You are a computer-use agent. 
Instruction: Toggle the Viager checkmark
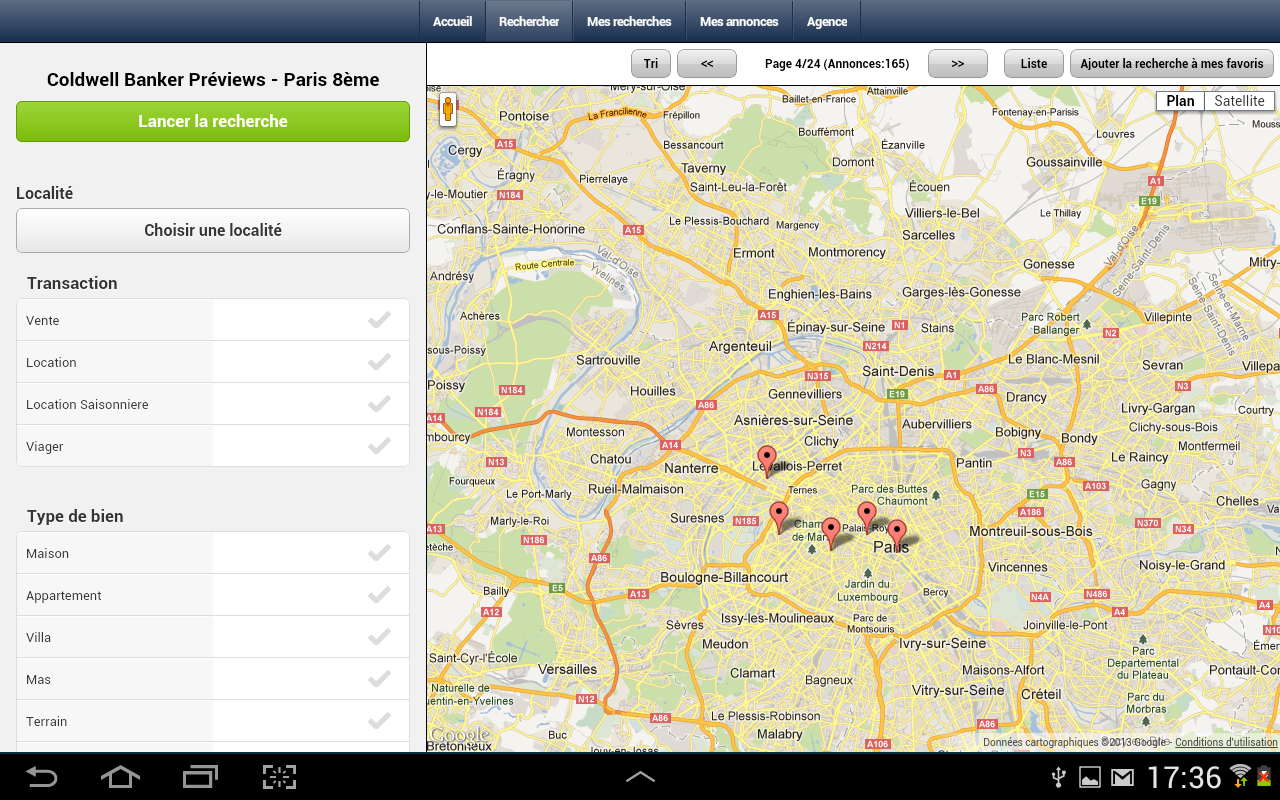tap(379, 446)
